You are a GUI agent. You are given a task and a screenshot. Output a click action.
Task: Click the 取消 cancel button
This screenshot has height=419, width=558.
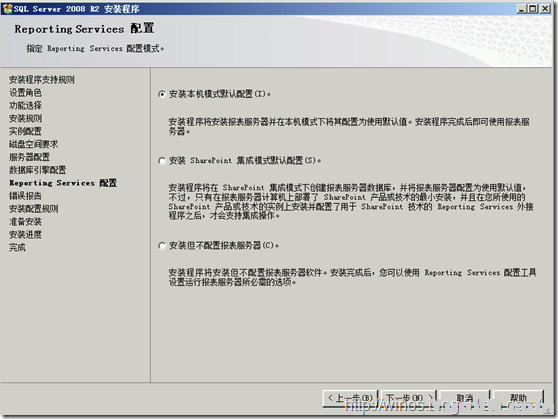coord(465,398)
